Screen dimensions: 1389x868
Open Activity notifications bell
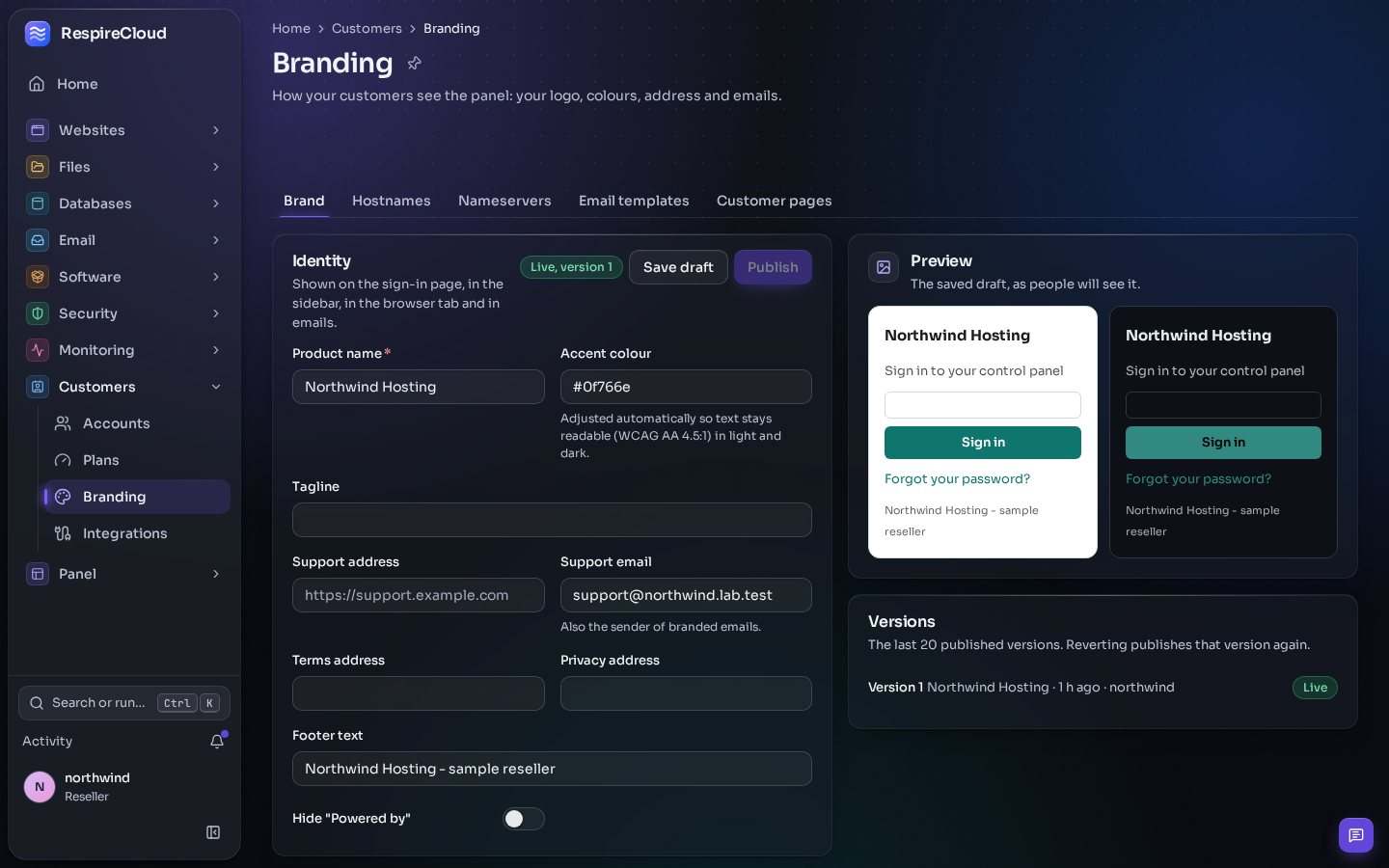coord(217,741)
